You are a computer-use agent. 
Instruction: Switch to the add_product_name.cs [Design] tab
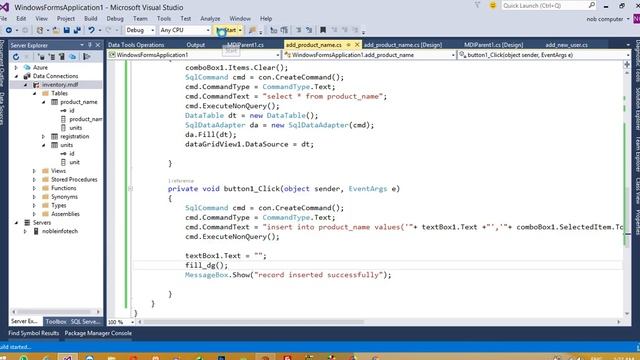coord(402,45)
